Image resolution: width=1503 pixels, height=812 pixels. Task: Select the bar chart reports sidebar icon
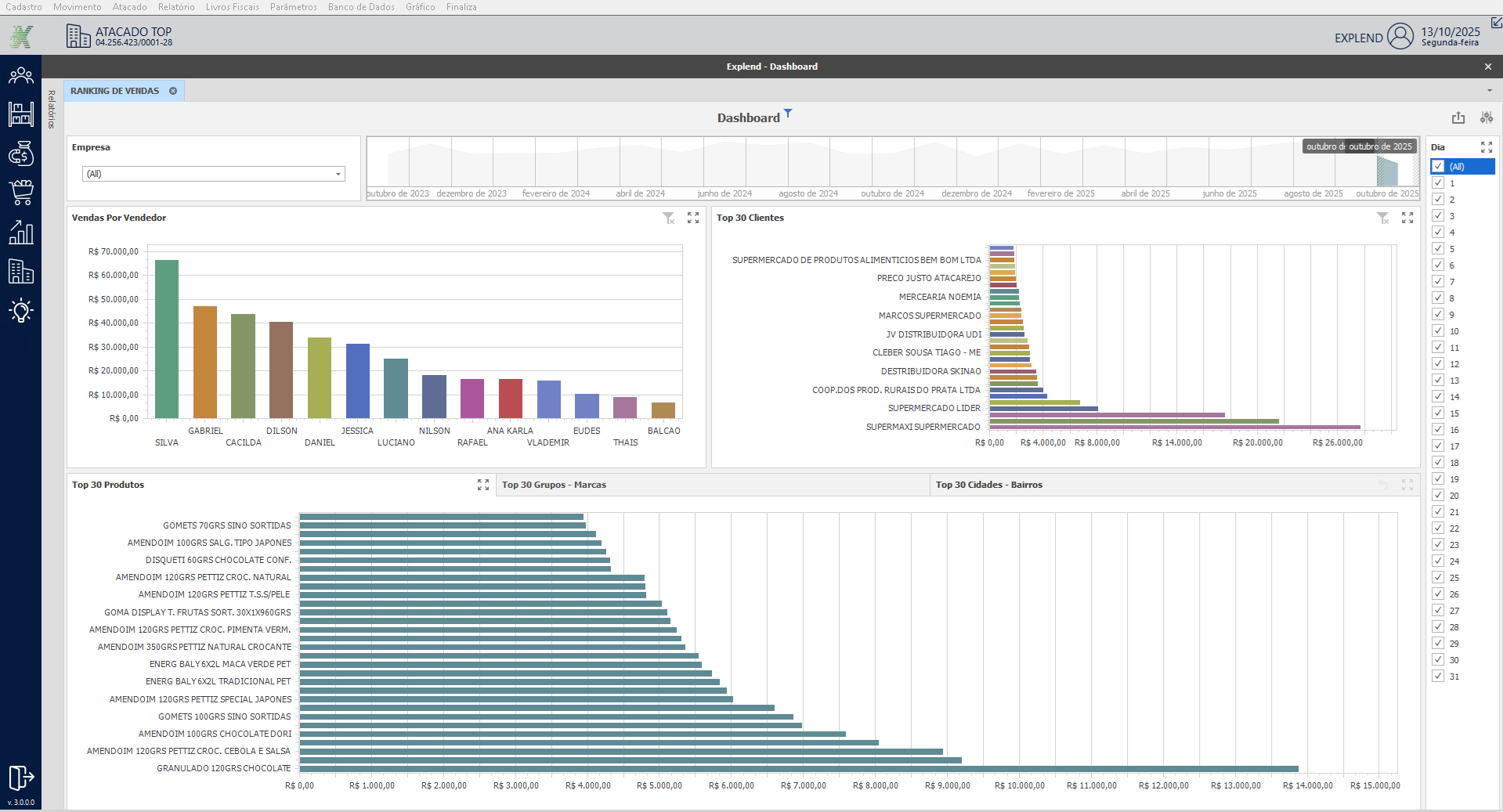pyautogui.click(x=21, y=232)
